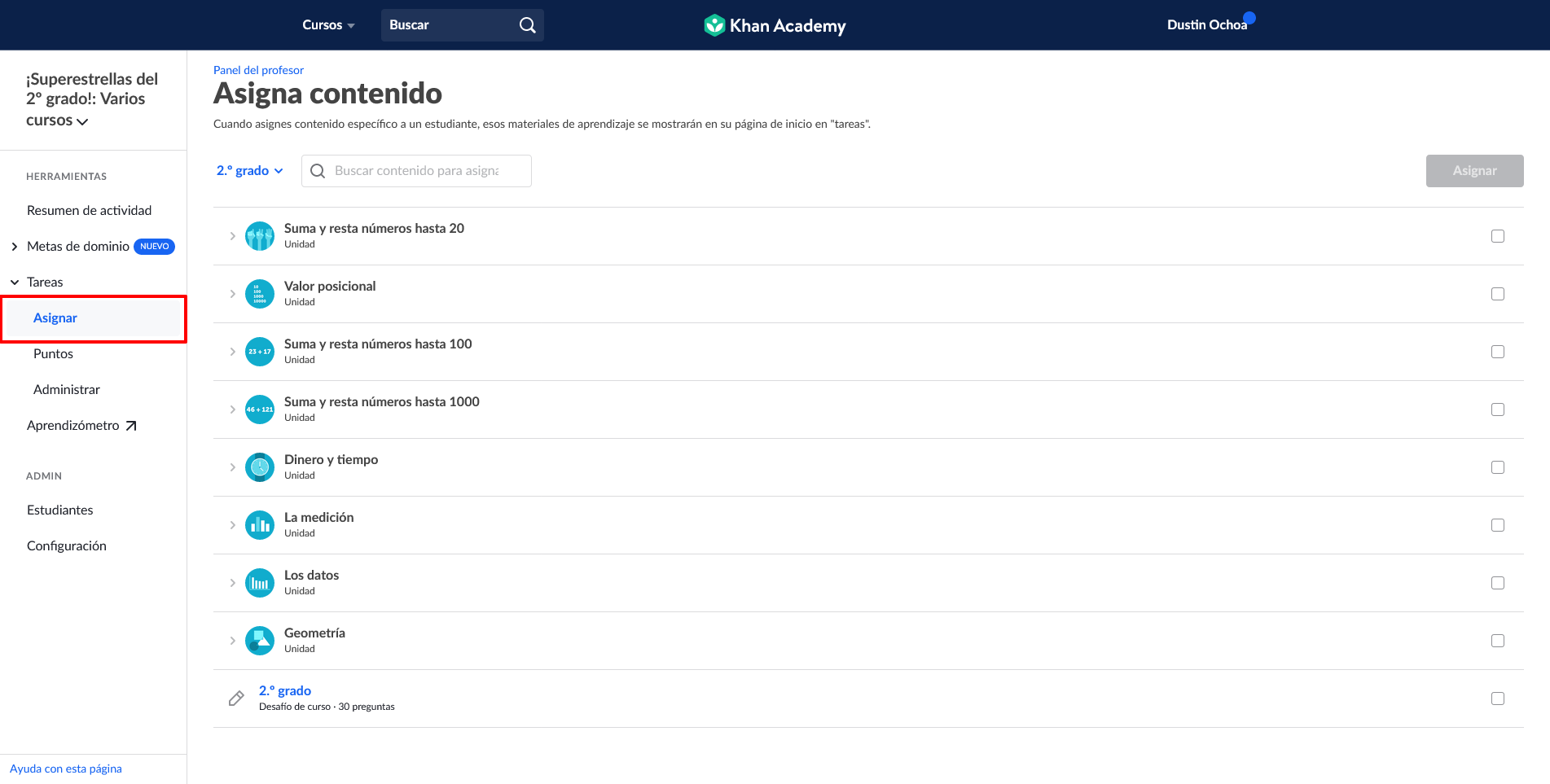Expand Metas de dominio section

pyautogui.click(x=15, y=247)
